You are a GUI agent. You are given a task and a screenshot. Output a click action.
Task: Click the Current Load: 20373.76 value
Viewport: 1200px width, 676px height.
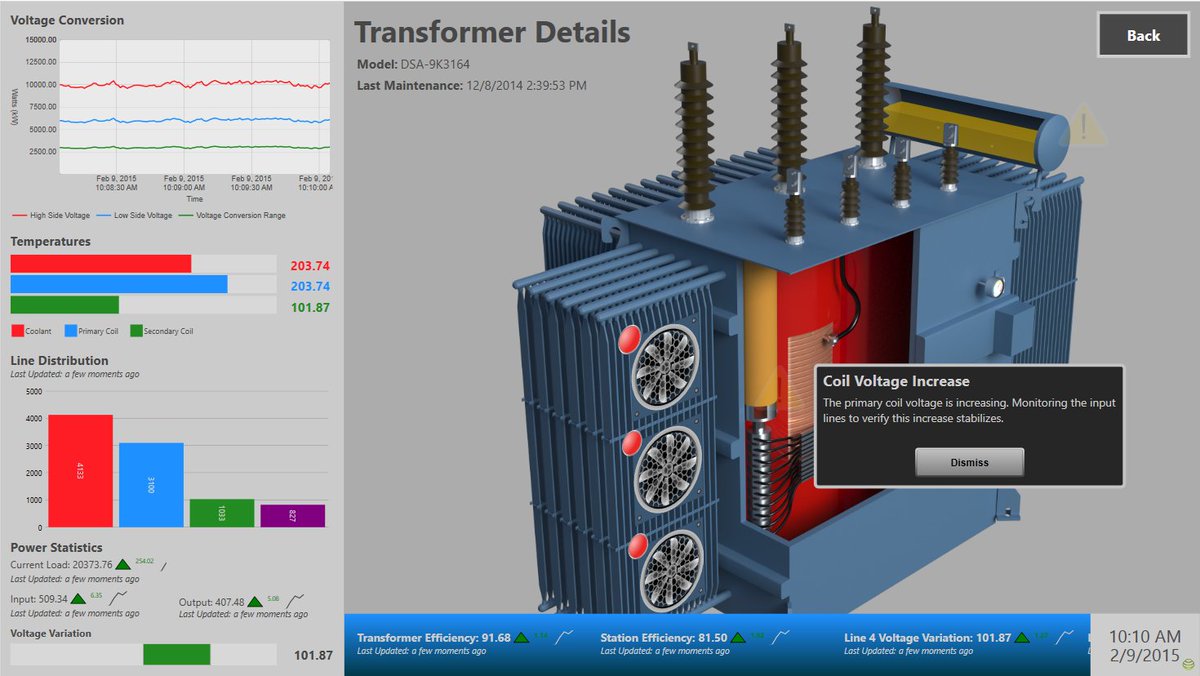61,565
